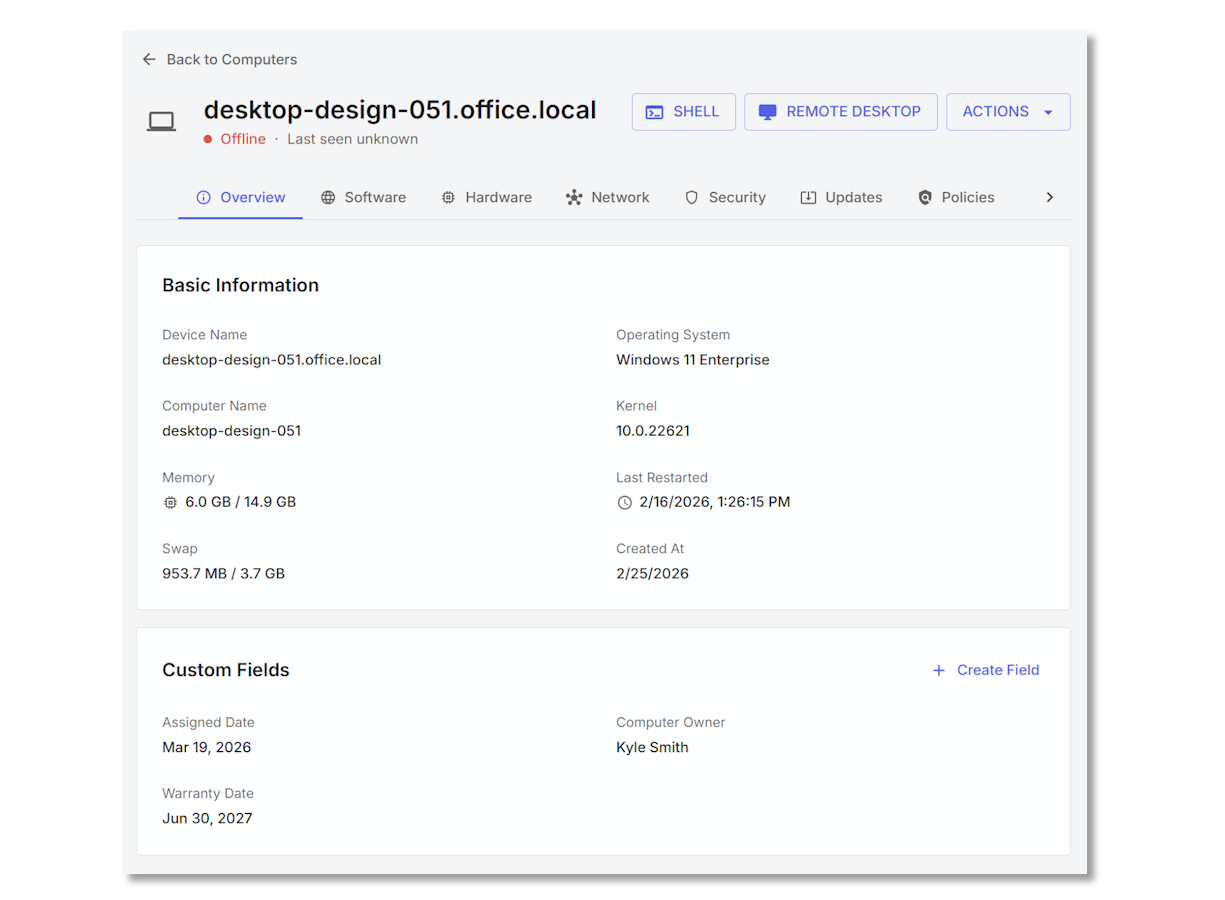Viewport: 1225px width, 900px height.
Task: Click the plus icon beside Create Field
Action: point(939,671)
